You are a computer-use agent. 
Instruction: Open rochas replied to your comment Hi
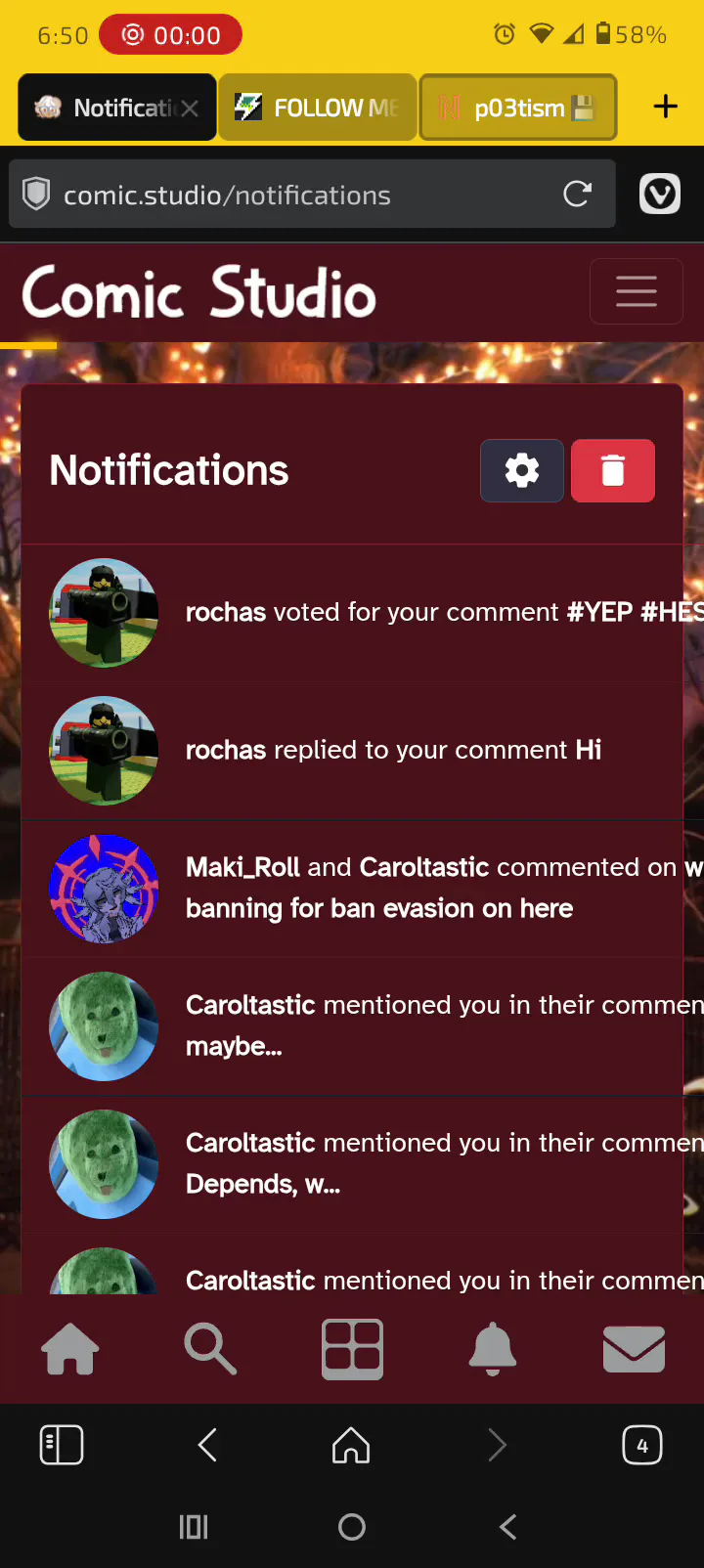[352, 751]
